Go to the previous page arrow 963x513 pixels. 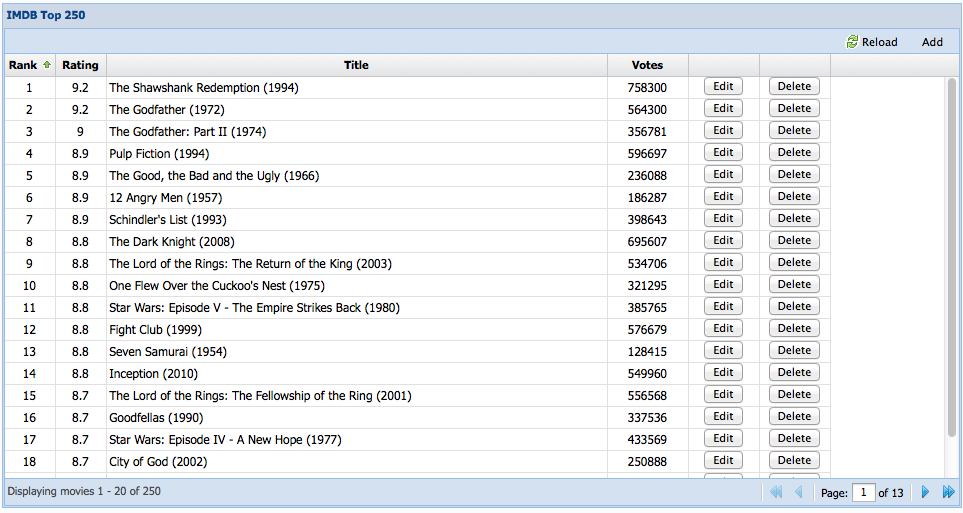[798, 492]
